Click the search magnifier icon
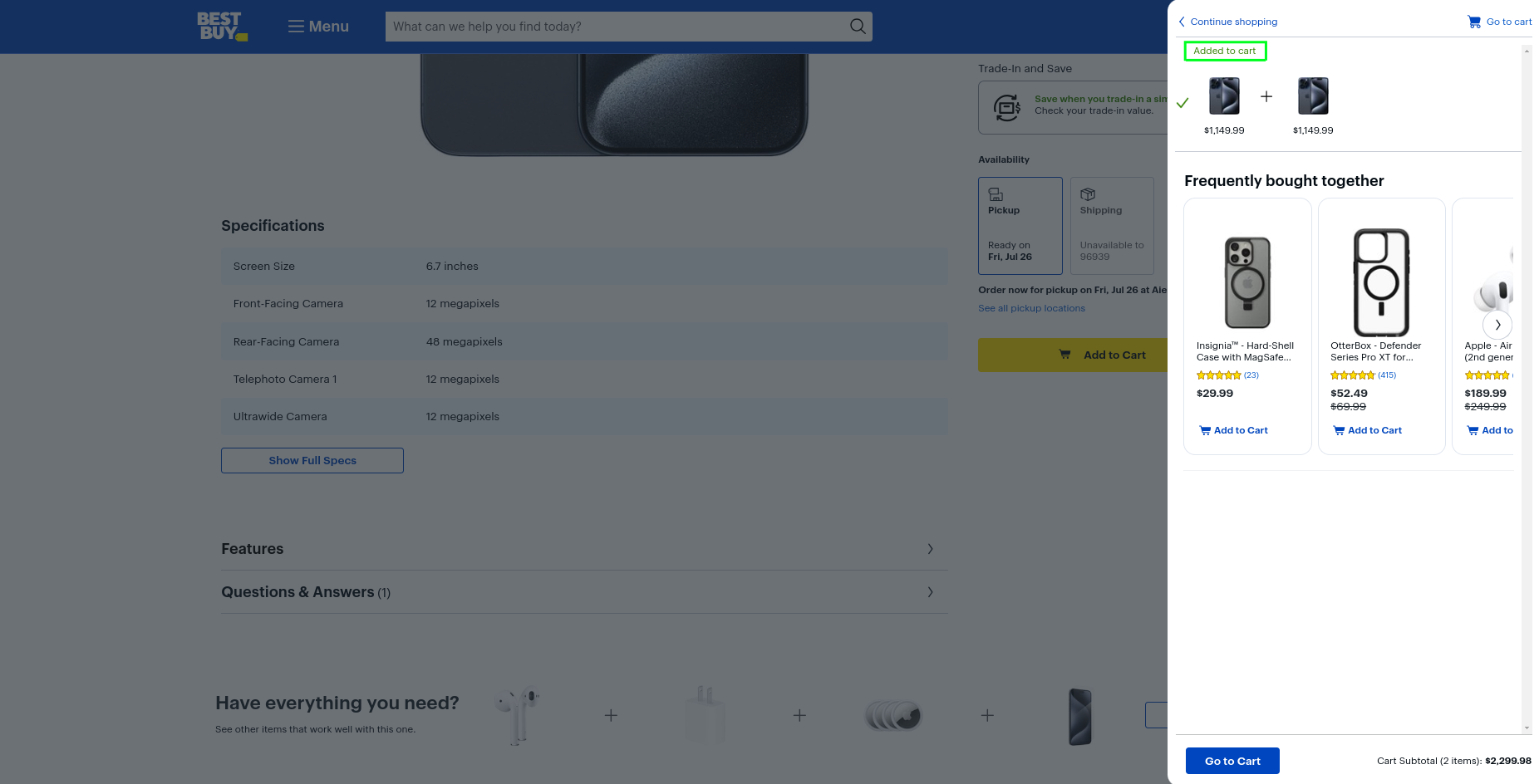The width and height of the screenshot is (1539, 784). click(x=858, y=27)
